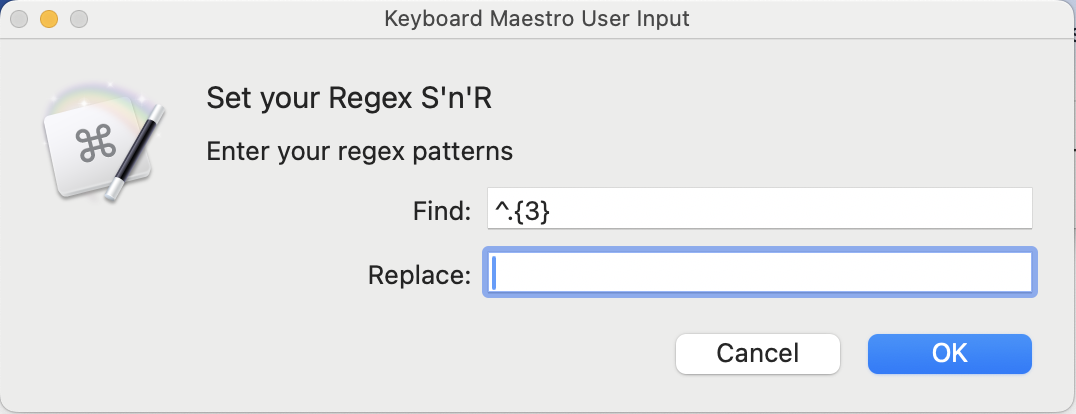Click the "Keyboard Maestro User Input" window title
Viewport: 1076px width, 414px height.
[537, 19]
